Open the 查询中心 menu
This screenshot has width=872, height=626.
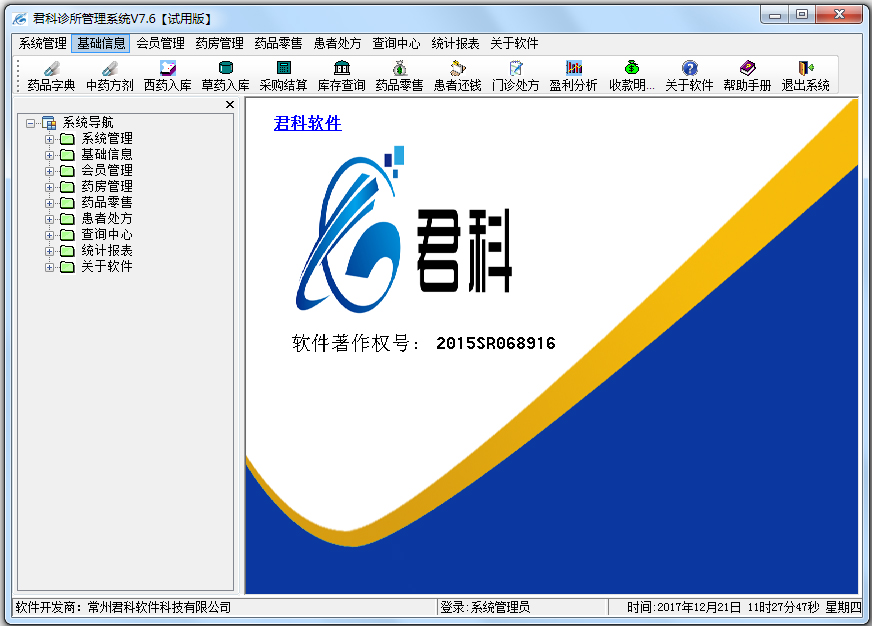396,43
